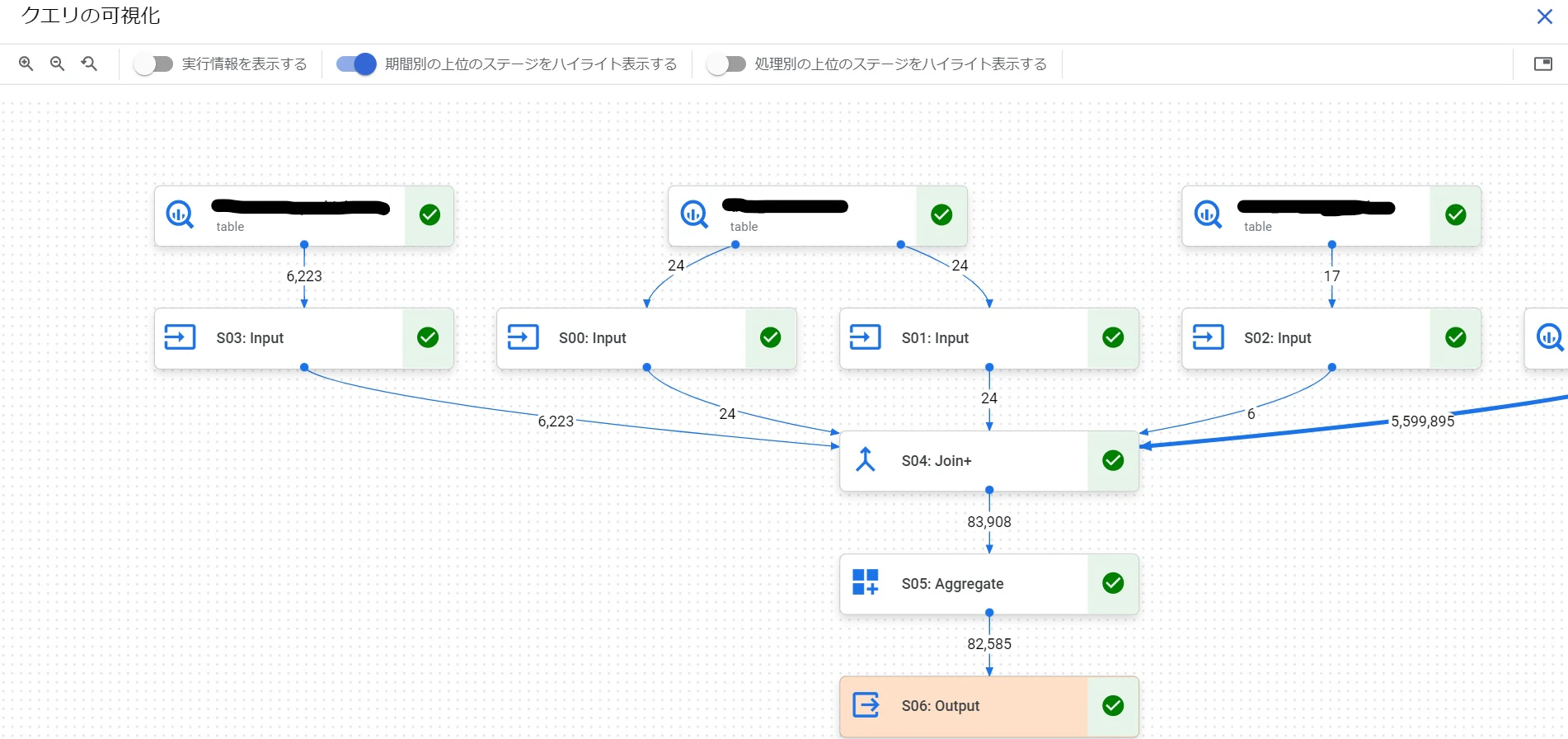1568x739 pixels.
Task: Click the Output export icon on S06
Action: click(x=866, y=705)
